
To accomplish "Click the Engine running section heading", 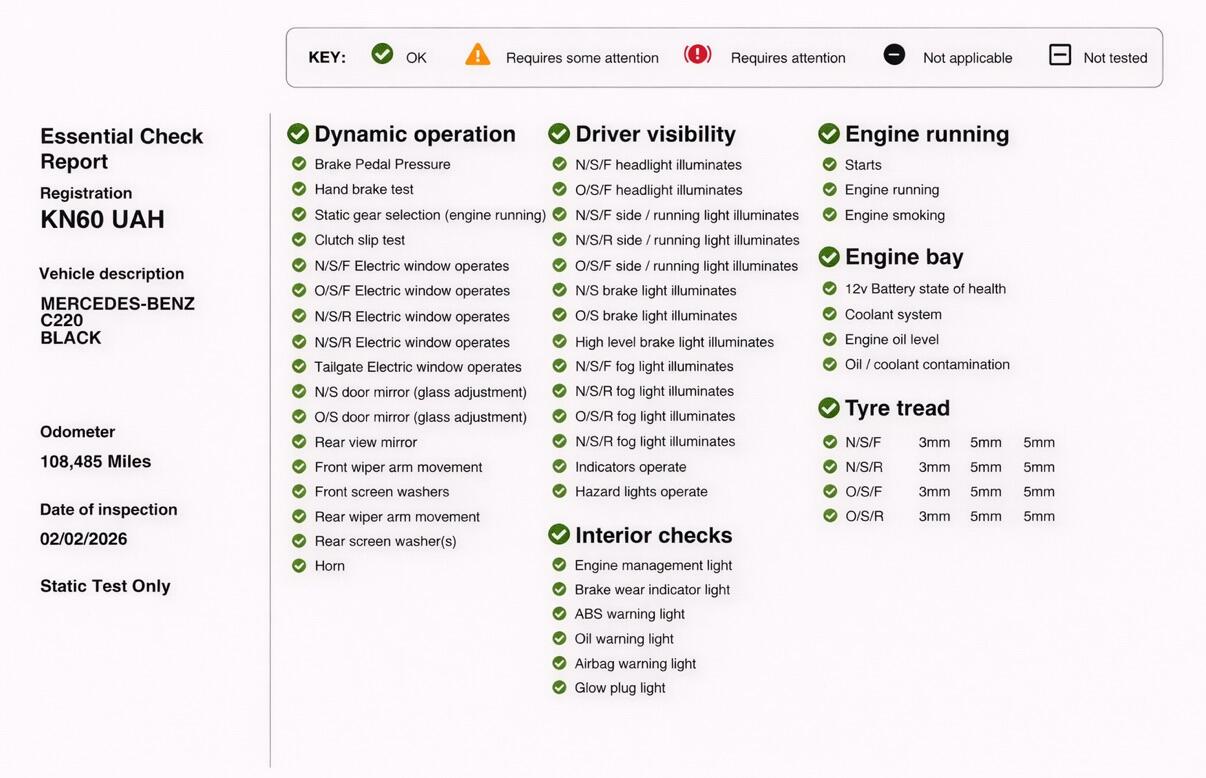I will (926, 134).
